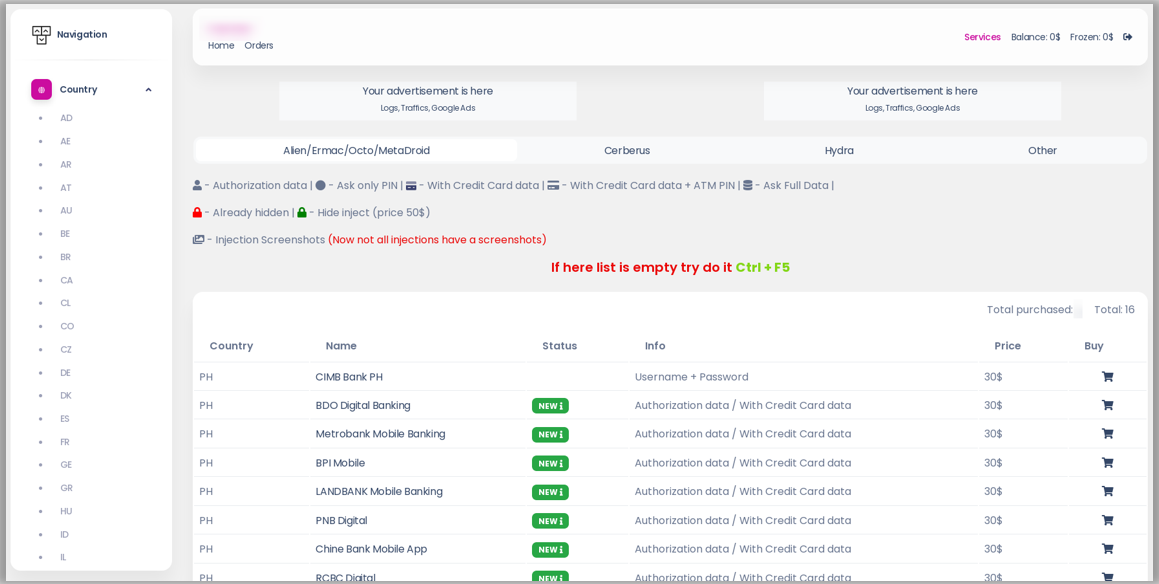Click the round Country icon in the sidebar
This screenshot has width=1159, height=584.
pos(41,90)
